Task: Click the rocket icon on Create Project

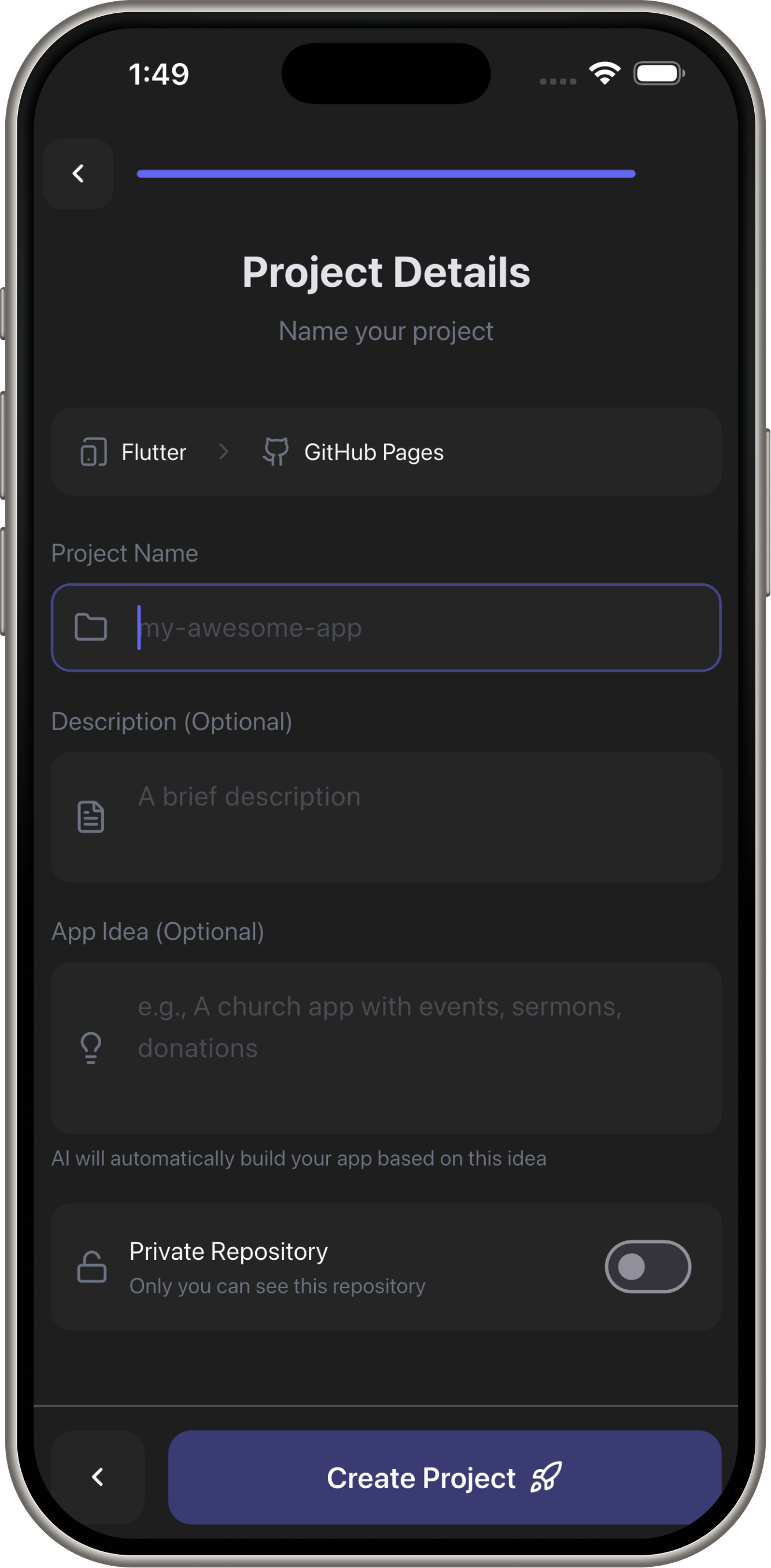Action: tap(546, 1478)
